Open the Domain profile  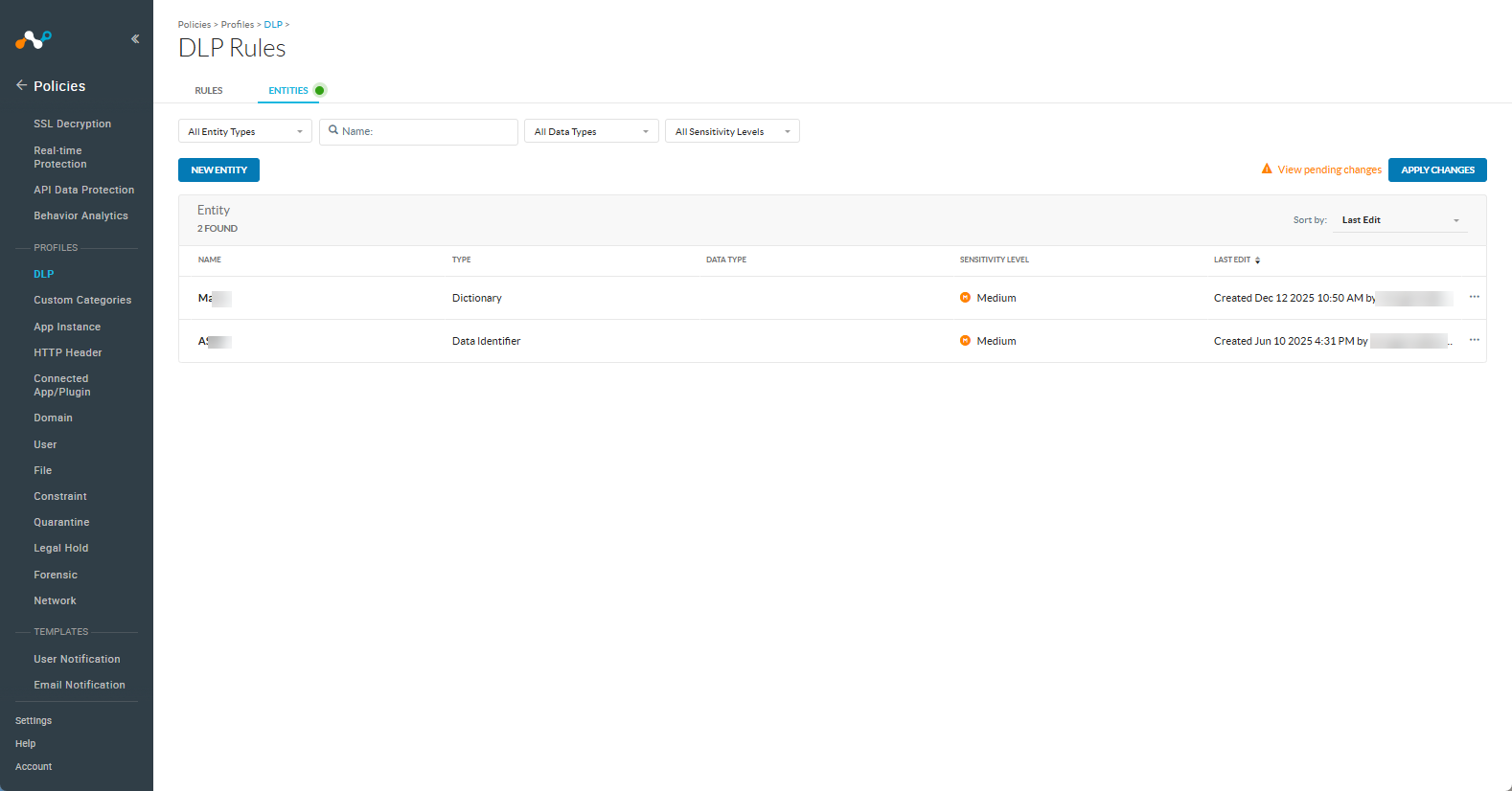point(53,418)
